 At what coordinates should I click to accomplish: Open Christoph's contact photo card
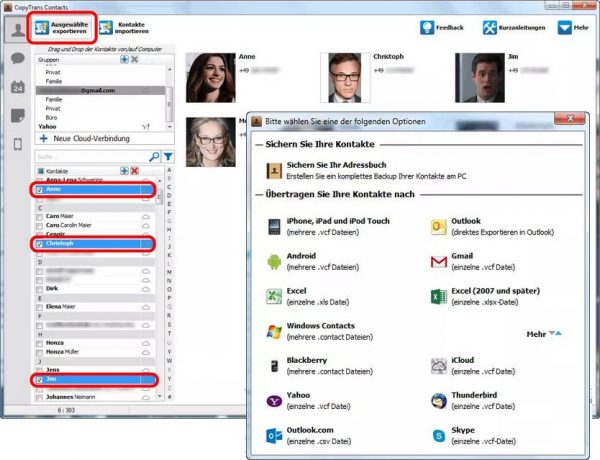coord(345,78)
